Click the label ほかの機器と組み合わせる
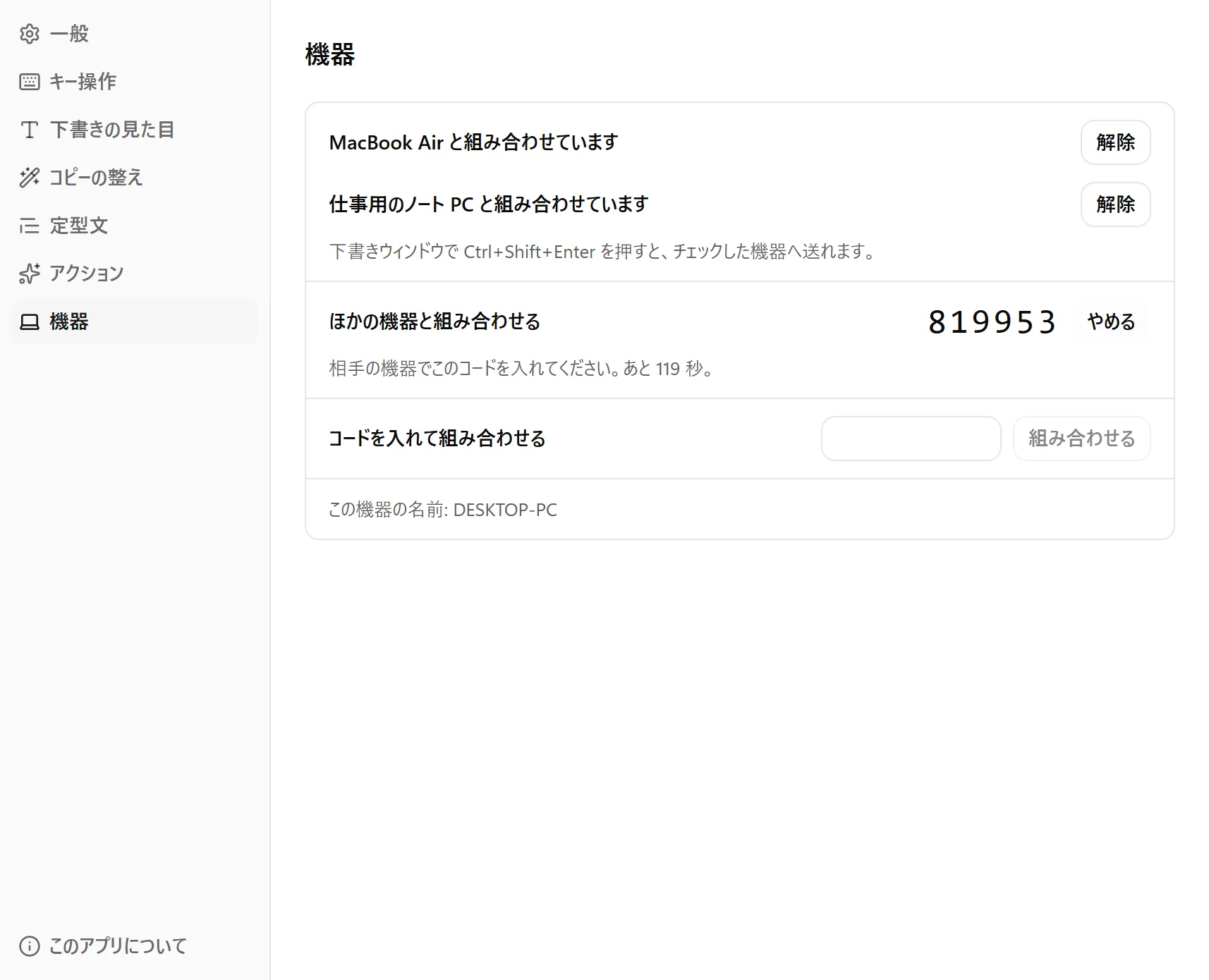The height and width of the screenshot is (980, 1209). (x=435, y=321)
